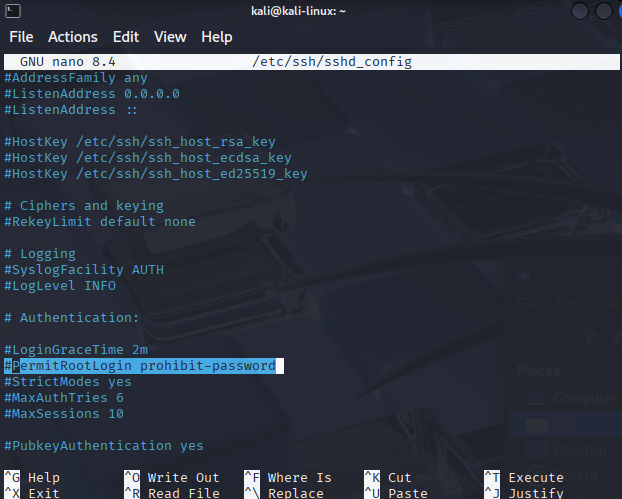Place cursor on the #MaxAuthTries 6 line
Viewport: 622px width, 499px height.
(x=64, y=398)
